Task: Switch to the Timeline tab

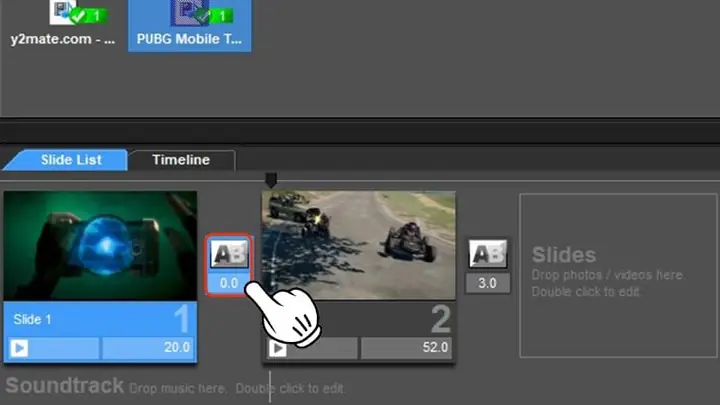Action: click(x=181, y=160)
